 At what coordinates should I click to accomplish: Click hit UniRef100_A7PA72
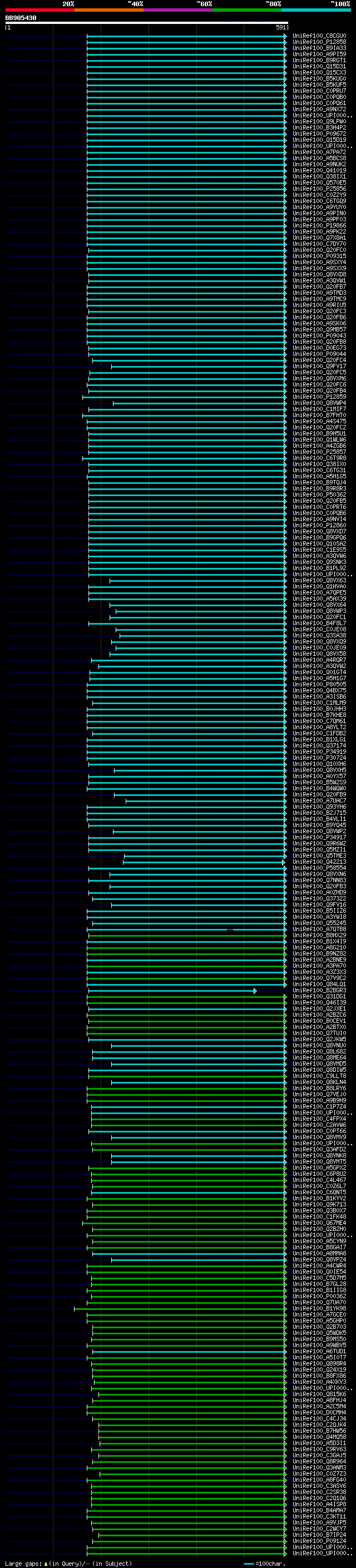click(319, 152)
